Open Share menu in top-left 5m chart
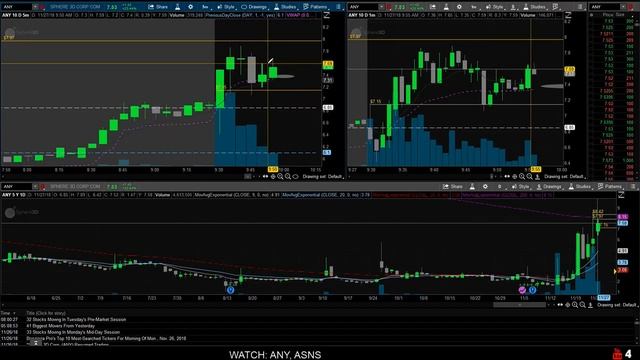 coord(158,7)
